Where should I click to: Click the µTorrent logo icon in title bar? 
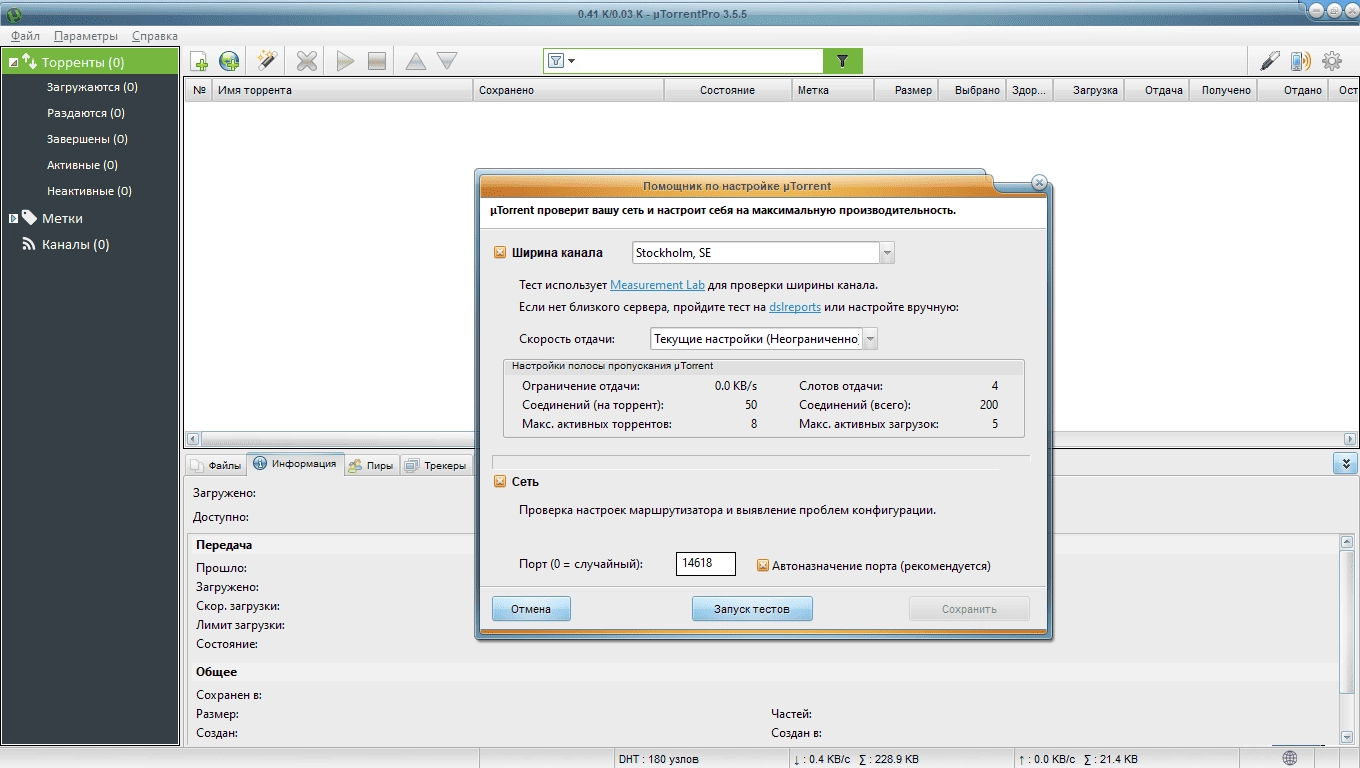[x=13, y=12]
